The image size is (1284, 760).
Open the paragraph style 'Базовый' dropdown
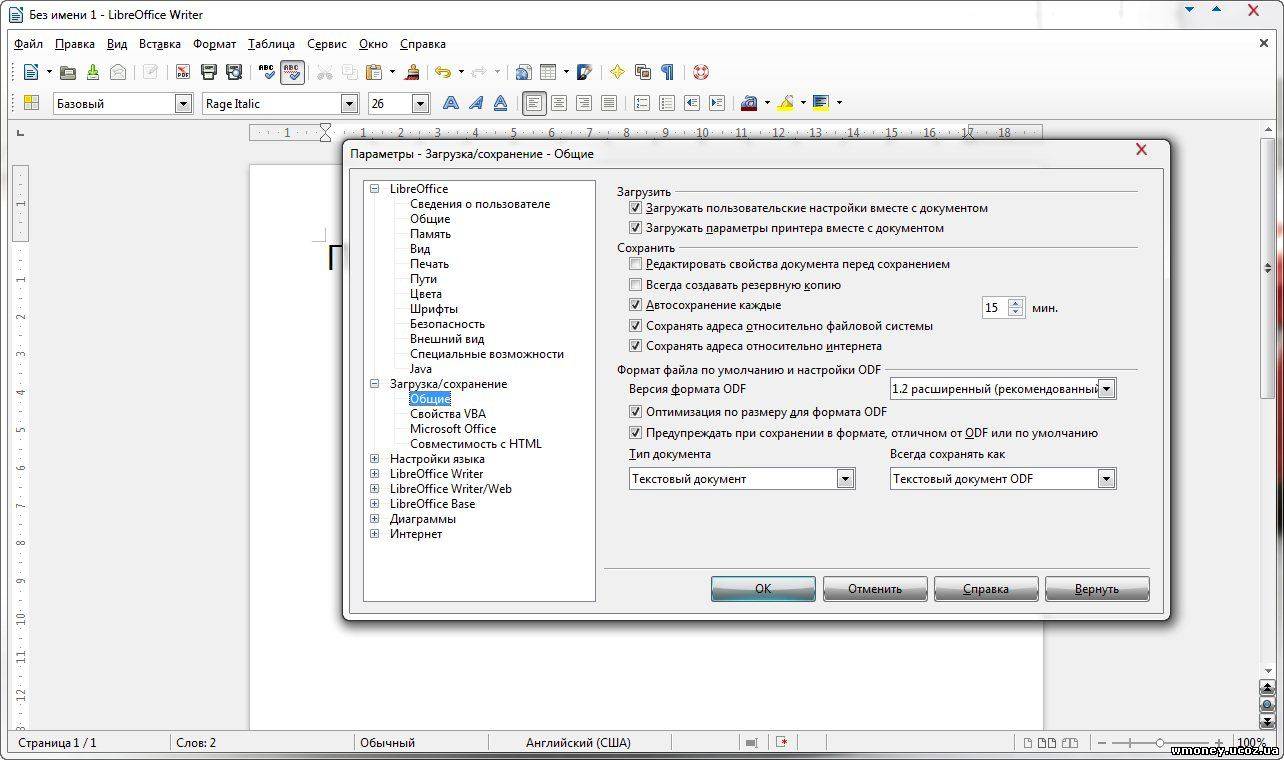(183, 103)
